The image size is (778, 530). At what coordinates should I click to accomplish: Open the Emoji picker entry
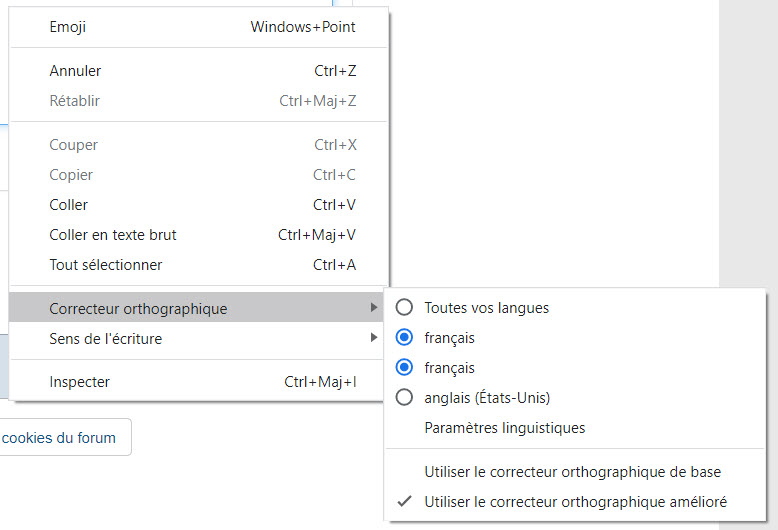point(68,27)
